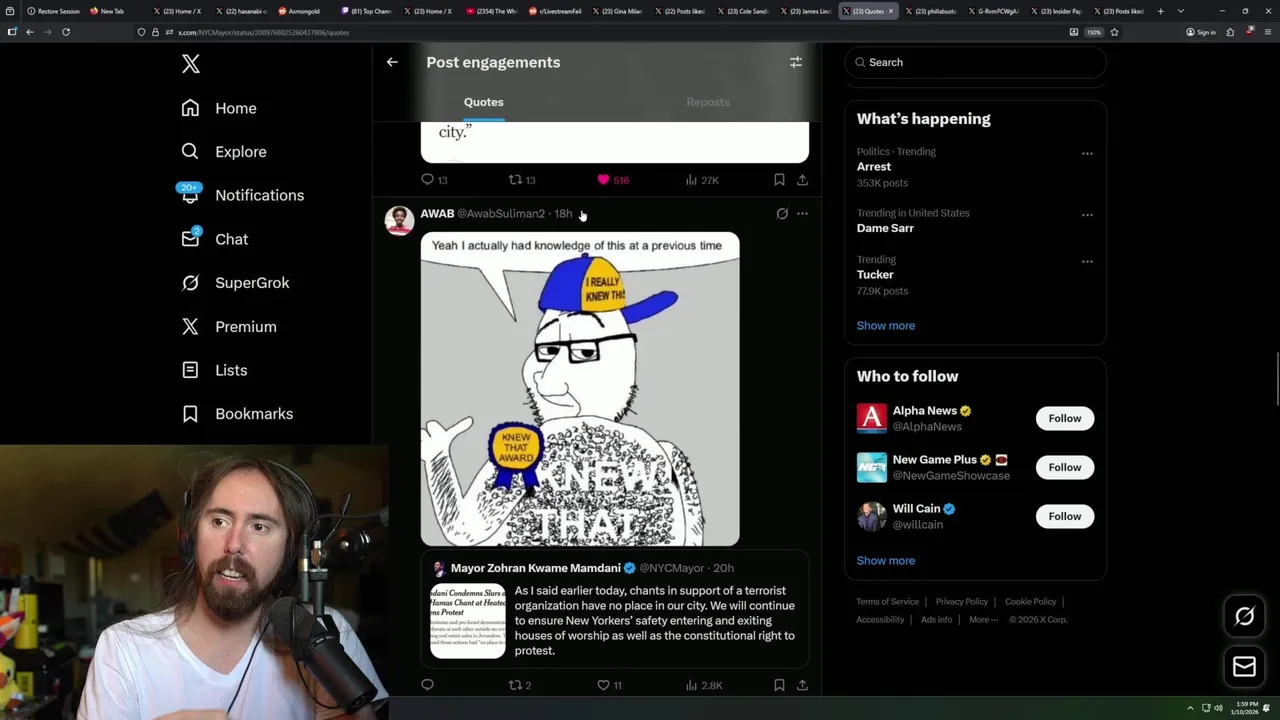Image resolution: width=1280 pixels, height=720 pixels.
Task: Share the post with 516 likes
Action: coord(802,180)
